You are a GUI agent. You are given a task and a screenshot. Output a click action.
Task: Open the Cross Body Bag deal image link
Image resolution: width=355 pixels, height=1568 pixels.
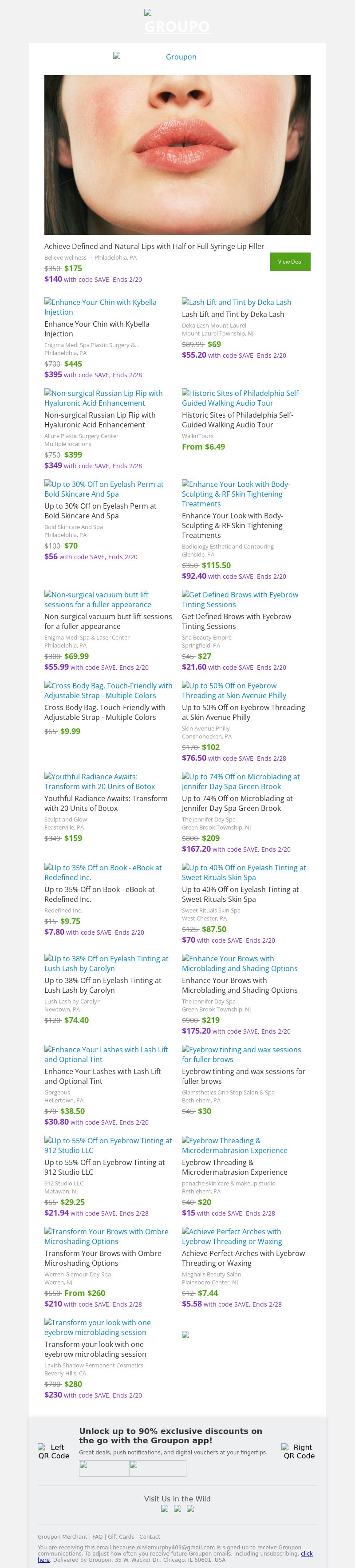pyautogui.click(x=108, y=690)
